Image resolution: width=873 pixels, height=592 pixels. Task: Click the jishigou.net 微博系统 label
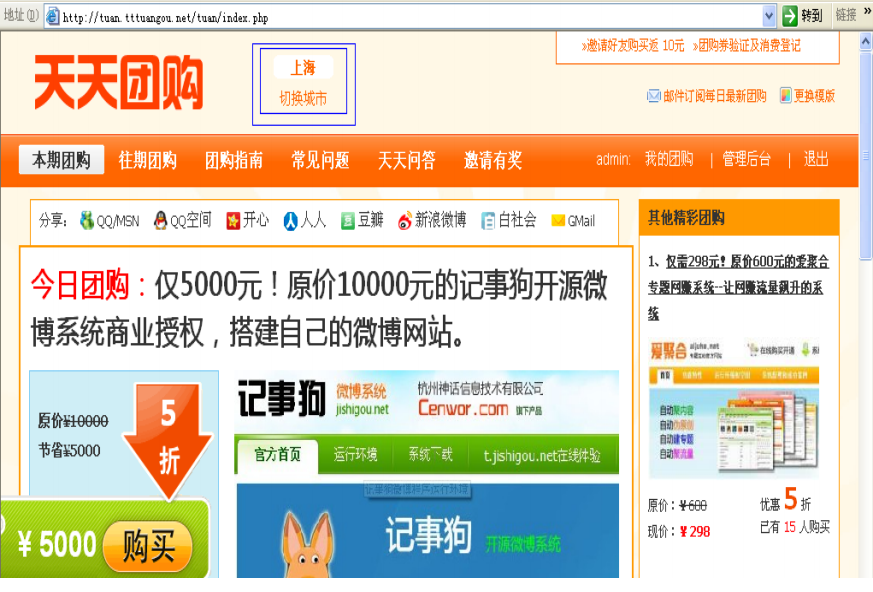[362, 400]
